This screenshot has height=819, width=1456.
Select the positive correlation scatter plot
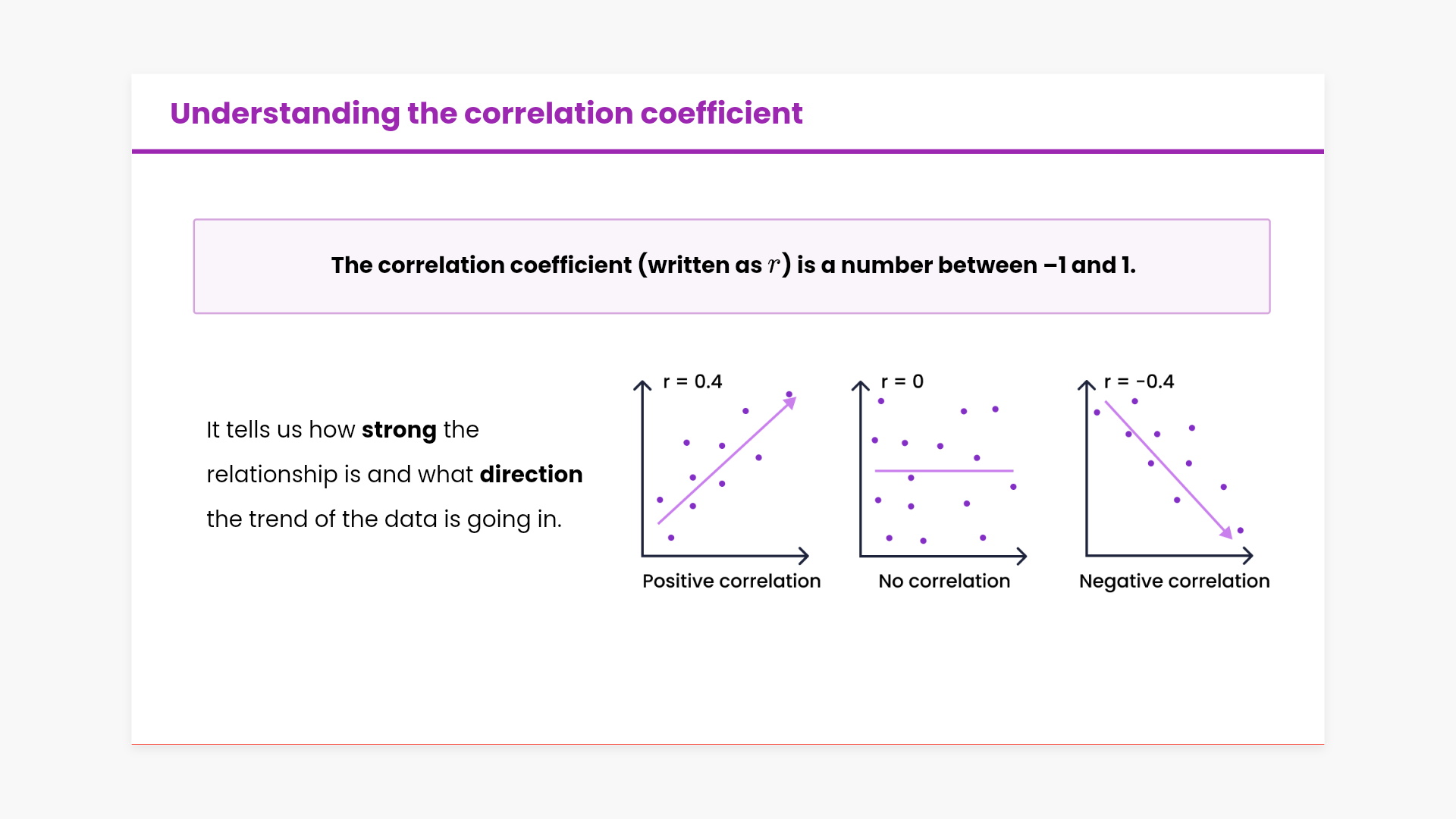pos(724,470)
